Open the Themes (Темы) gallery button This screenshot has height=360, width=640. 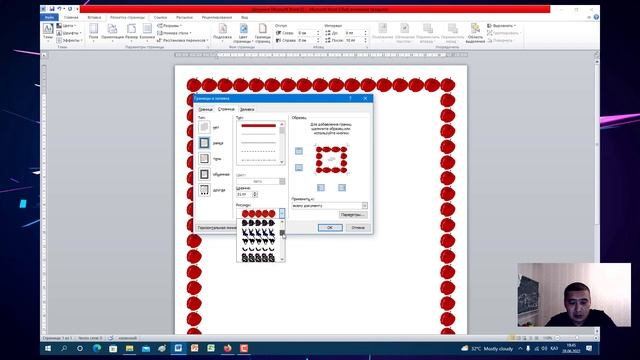tap(48, 32)
